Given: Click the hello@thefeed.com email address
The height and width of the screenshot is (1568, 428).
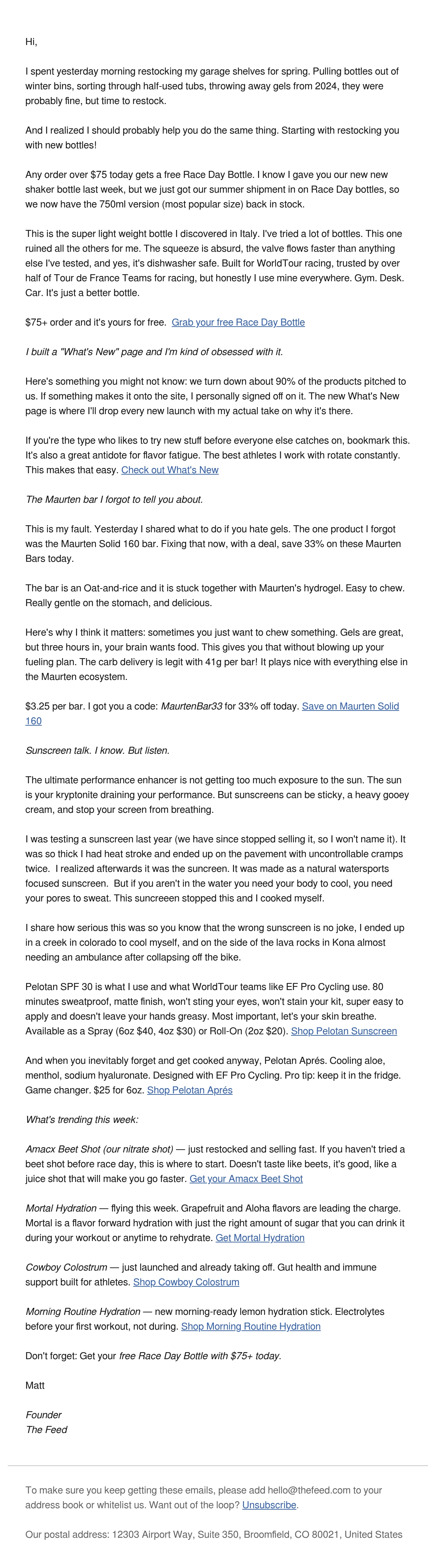Looking at the screenshot, I should tap(309, 1490).
